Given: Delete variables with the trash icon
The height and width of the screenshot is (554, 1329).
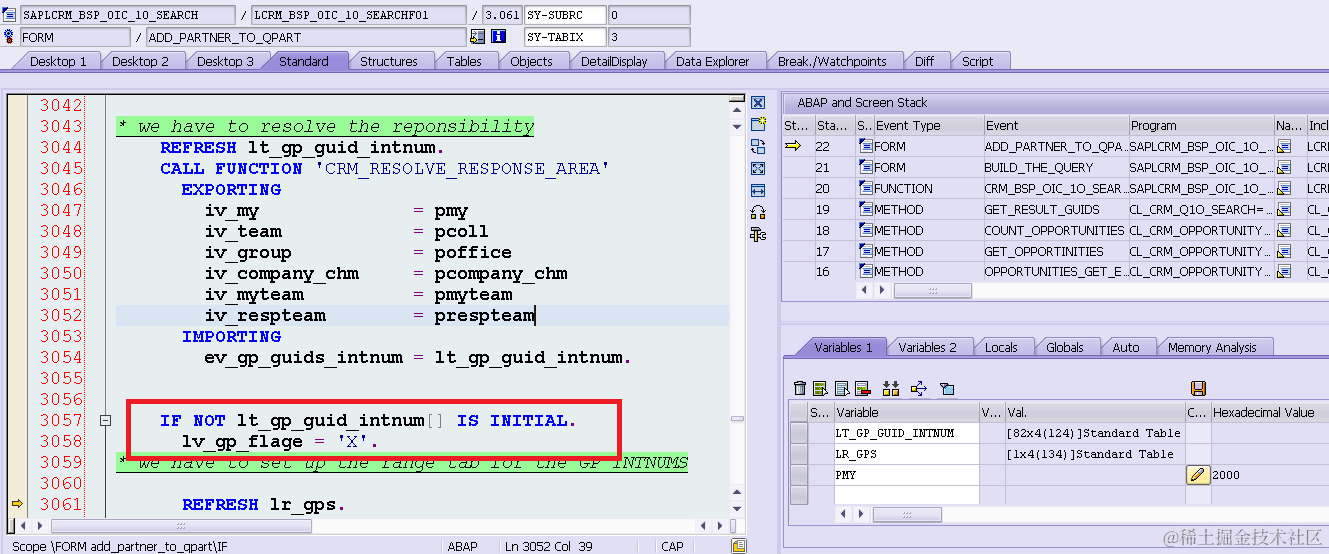Looking at the screenshot, I should click(799, 388).
